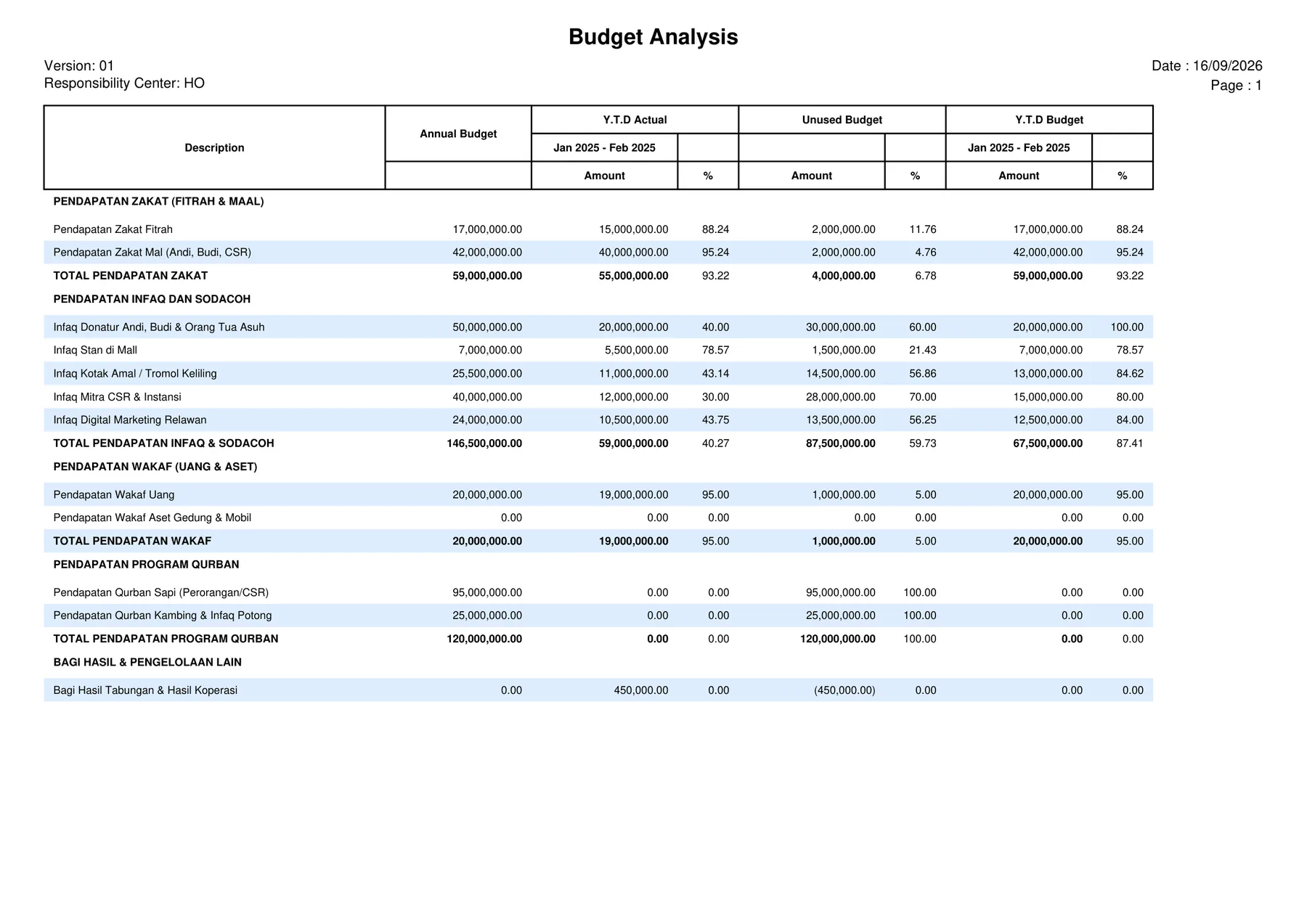1307x924 pixels.
Task: Click the Pendapatan Zakat Fitrah row label
Action: click(113, 229)
